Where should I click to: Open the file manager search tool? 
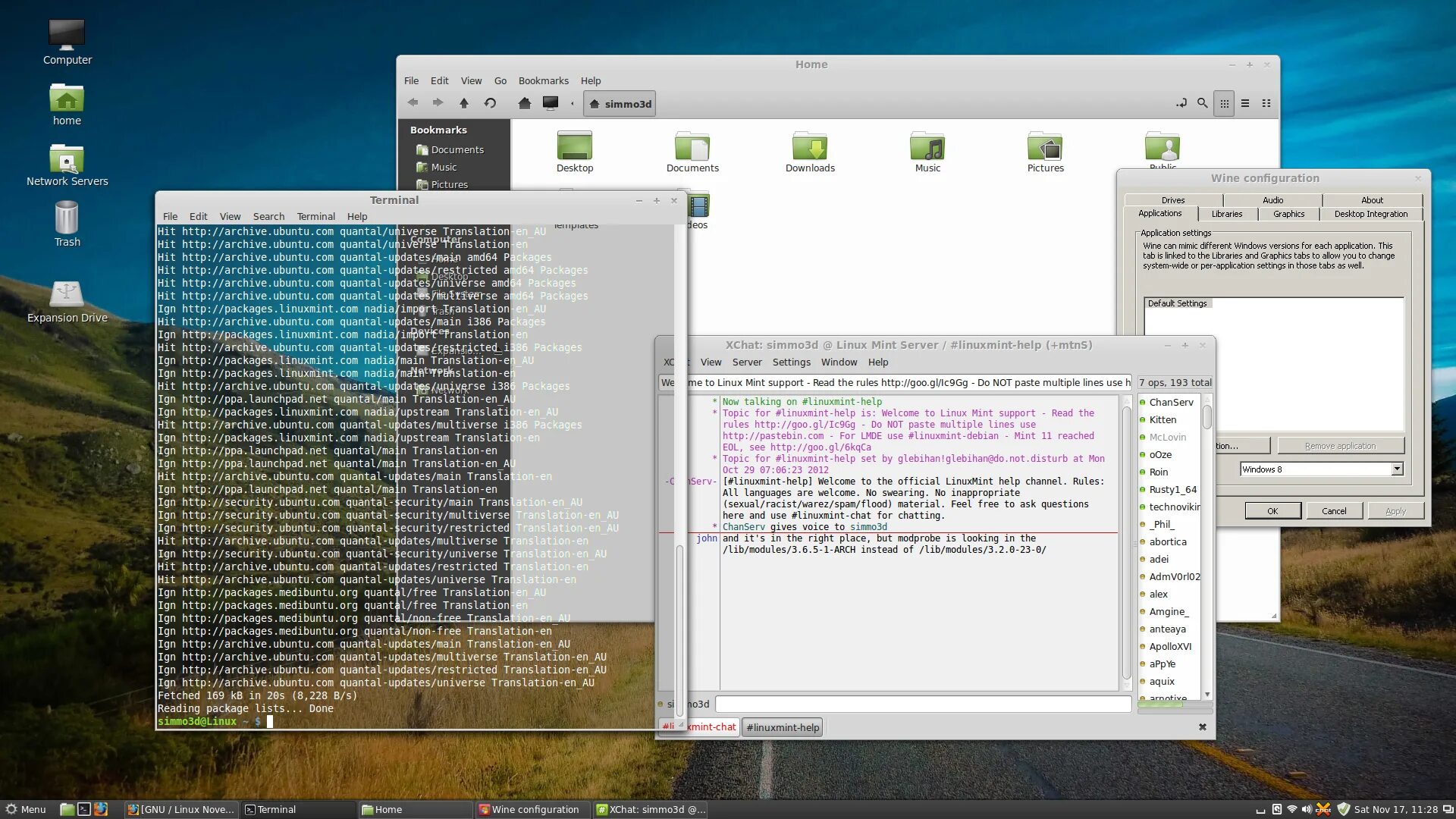(1202, 103)
